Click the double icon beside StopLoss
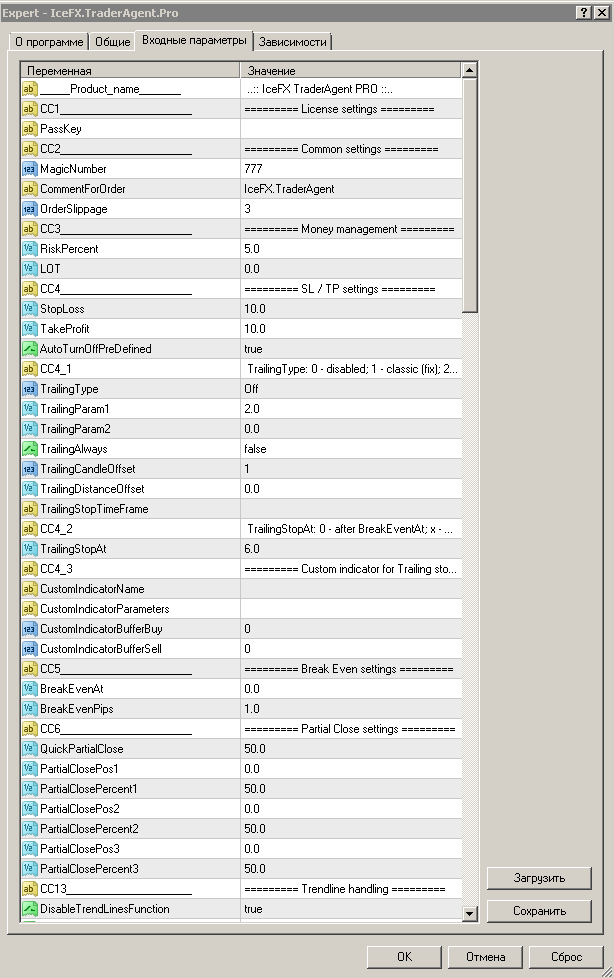614x978 pixels. (29, 309)
